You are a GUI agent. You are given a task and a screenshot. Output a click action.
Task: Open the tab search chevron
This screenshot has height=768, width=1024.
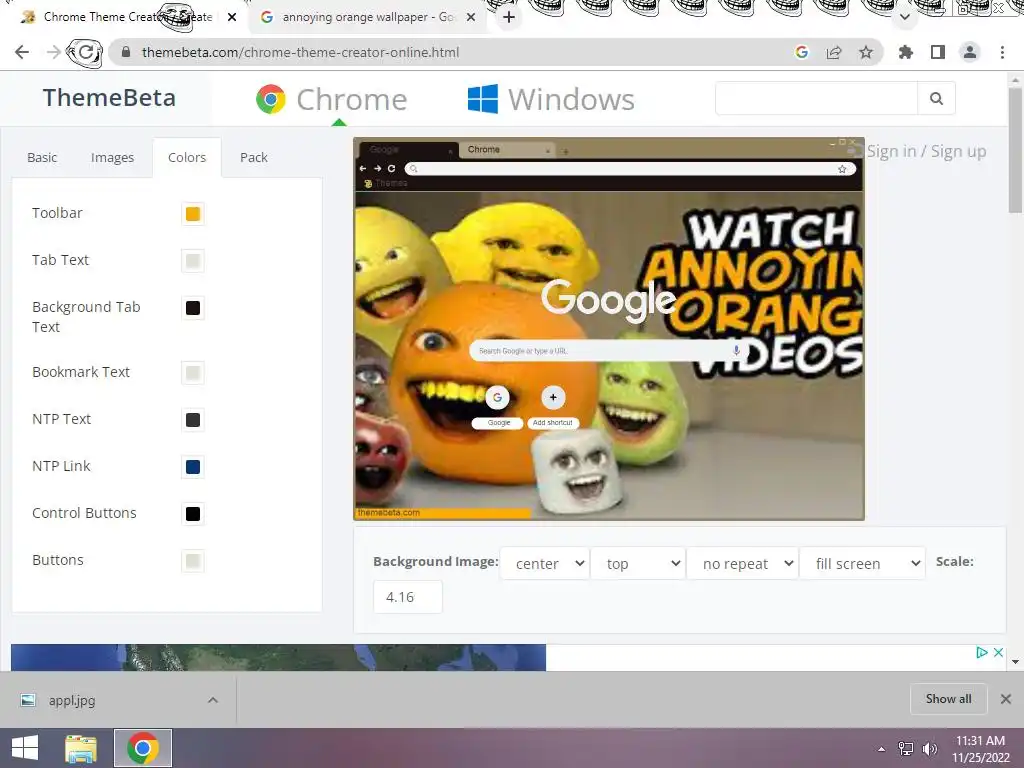904,17
